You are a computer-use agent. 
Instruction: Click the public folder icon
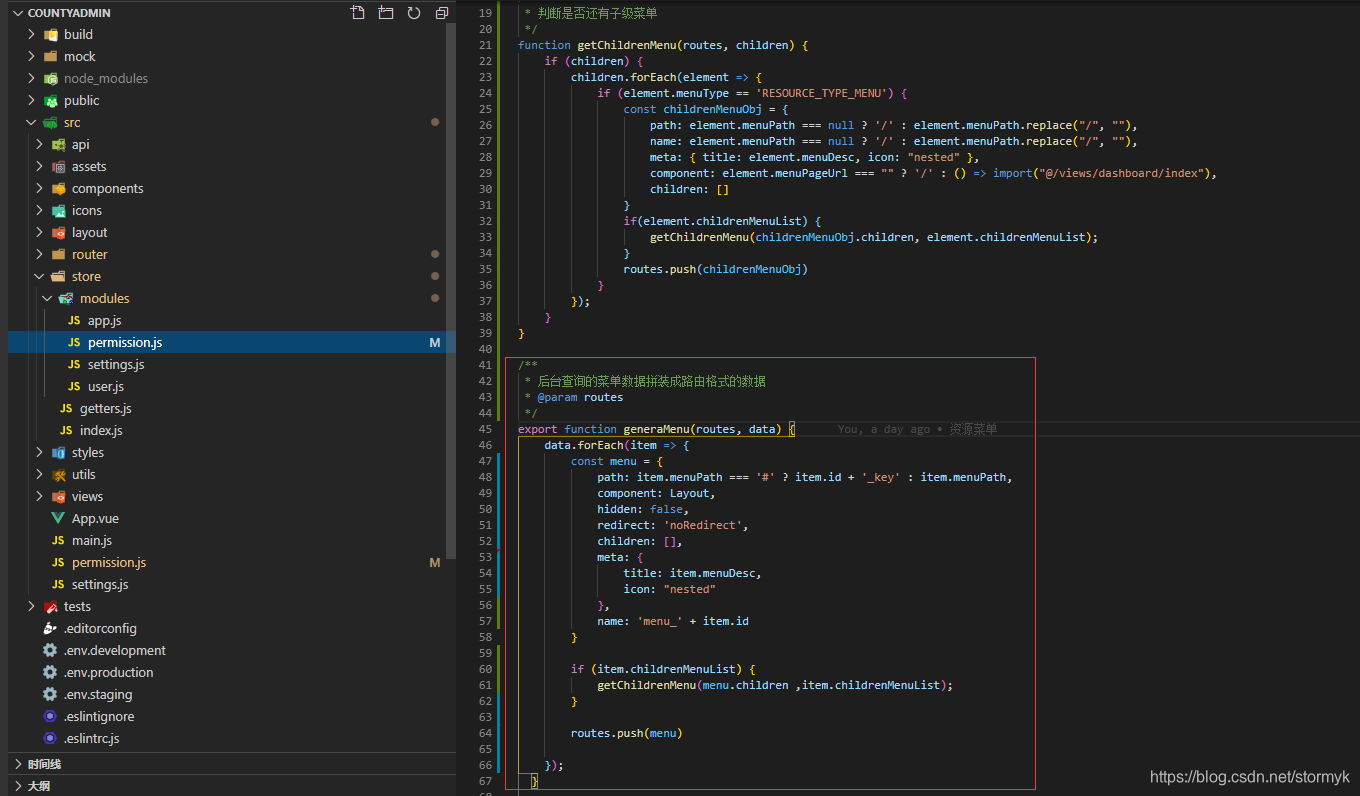click(51, 100)
